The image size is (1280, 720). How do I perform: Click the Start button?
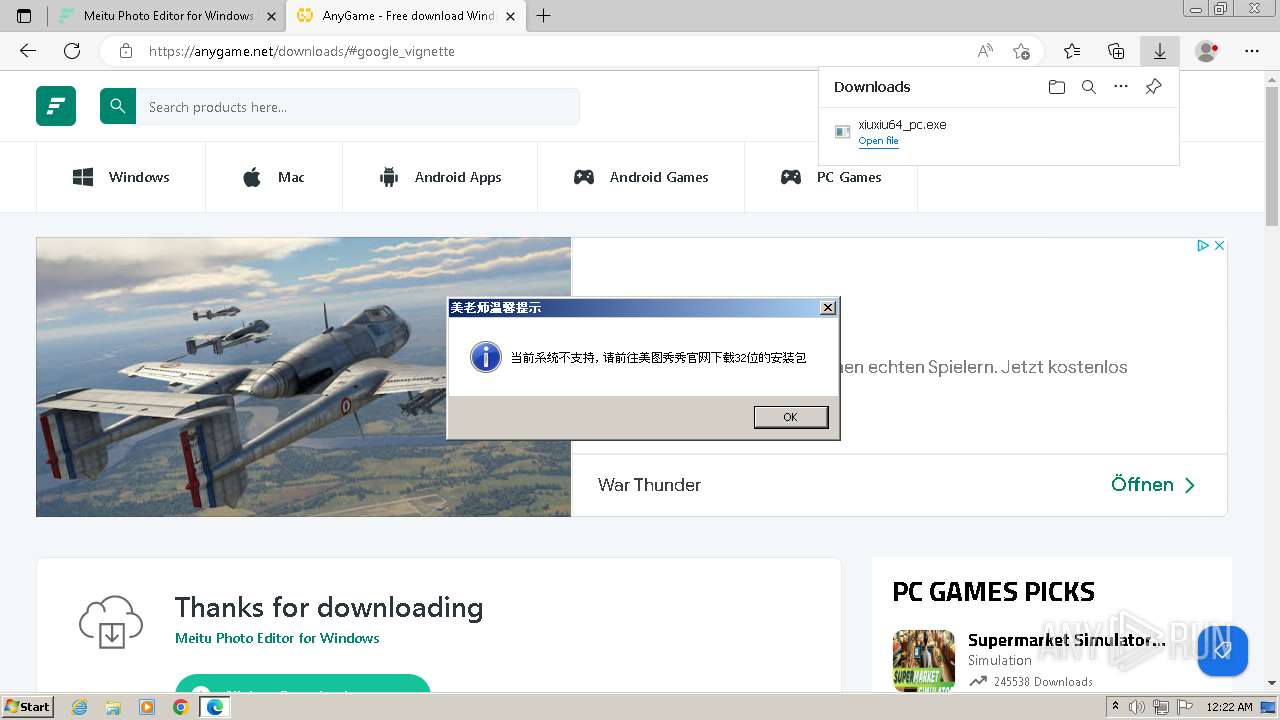[x=28, y=707]
